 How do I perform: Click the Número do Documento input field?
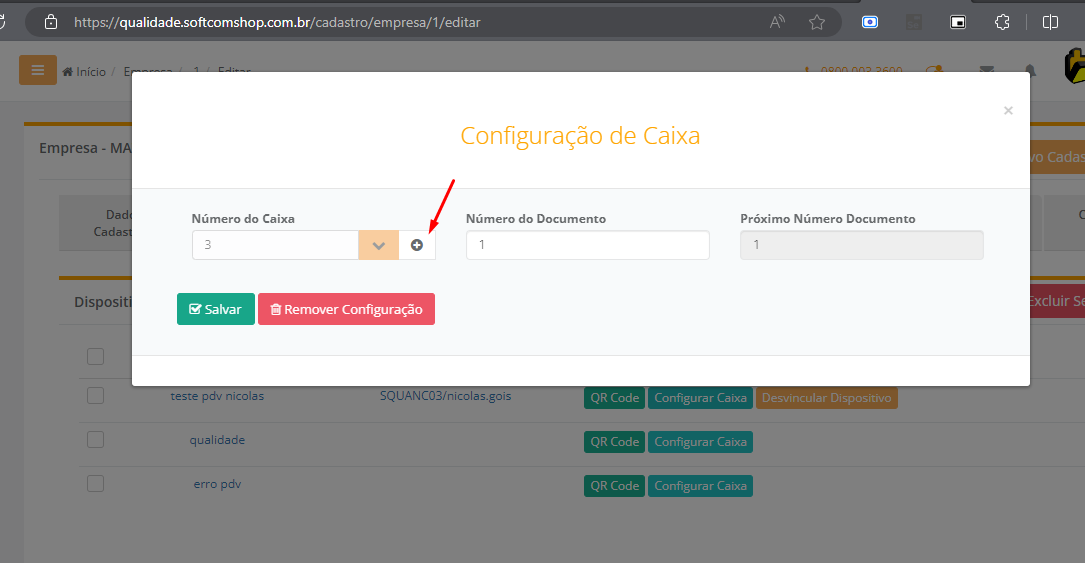coord(587,245)
